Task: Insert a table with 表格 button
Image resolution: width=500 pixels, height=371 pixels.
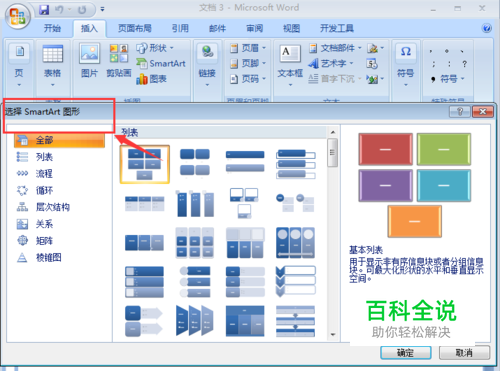Action: point(53,66)
